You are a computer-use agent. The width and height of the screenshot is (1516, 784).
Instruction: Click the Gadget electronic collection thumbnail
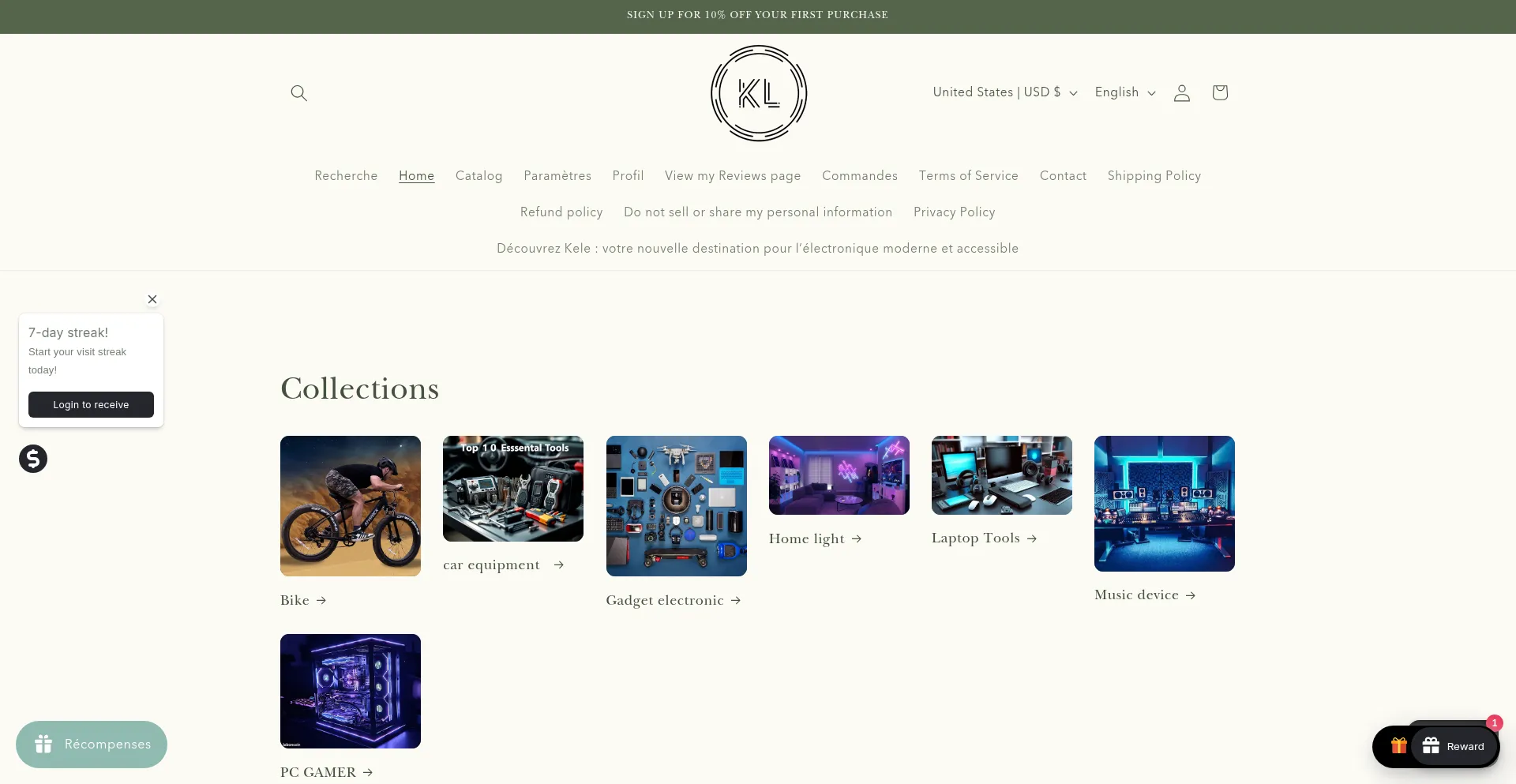coord(676,505)
